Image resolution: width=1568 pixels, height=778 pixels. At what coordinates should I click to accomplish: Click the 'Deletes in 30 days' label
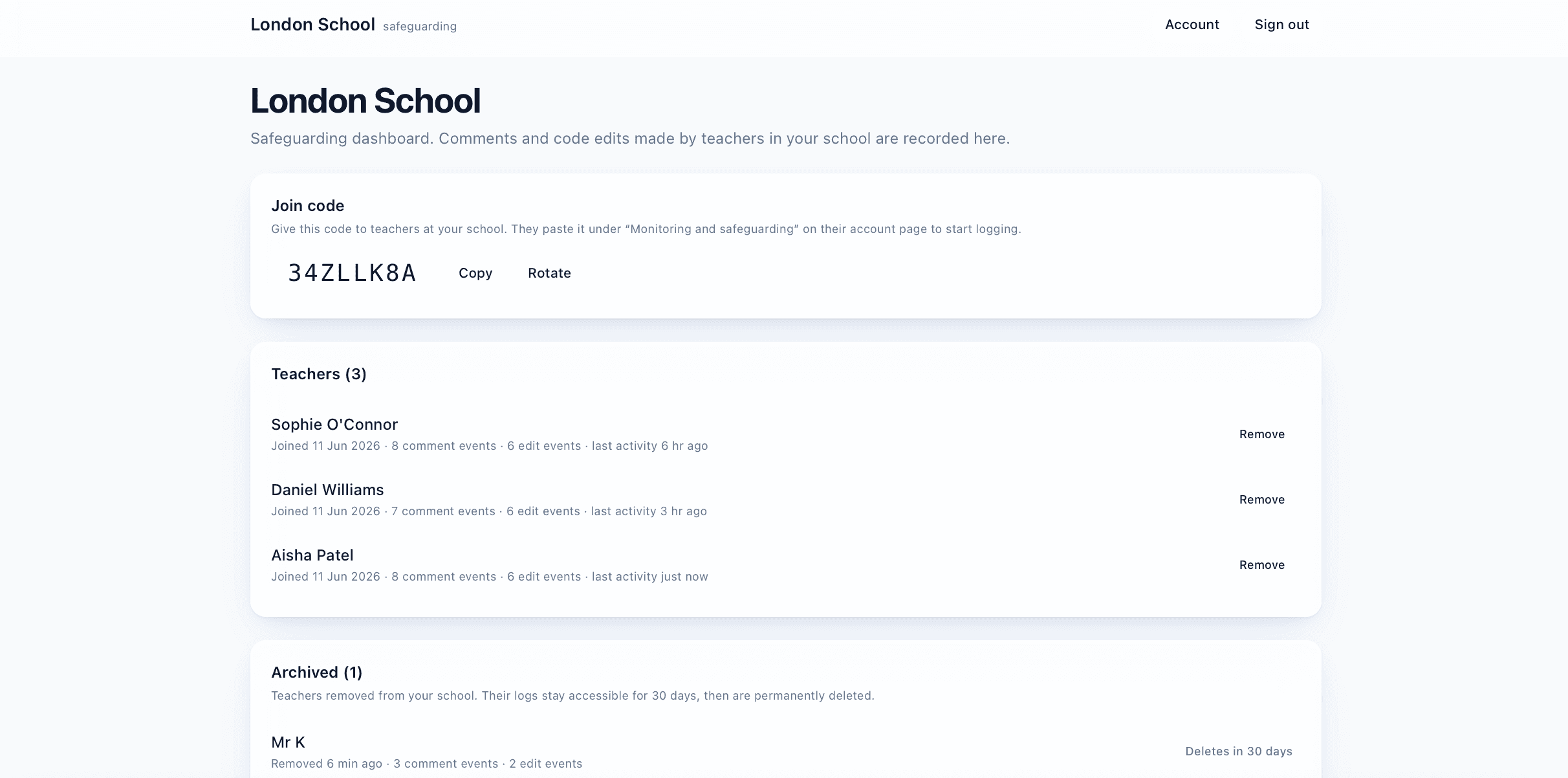[1239, 751]
